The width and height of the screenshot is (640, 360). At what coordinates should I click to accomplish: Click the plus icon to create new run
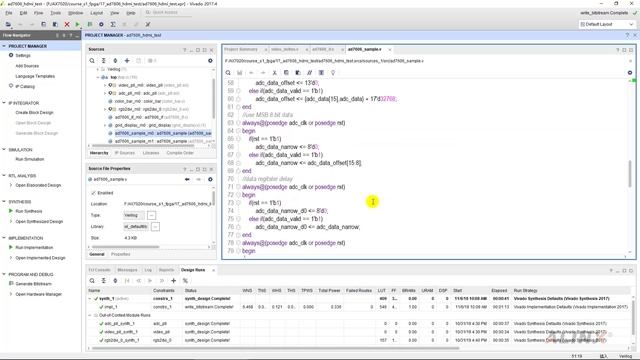pos(173,281)
